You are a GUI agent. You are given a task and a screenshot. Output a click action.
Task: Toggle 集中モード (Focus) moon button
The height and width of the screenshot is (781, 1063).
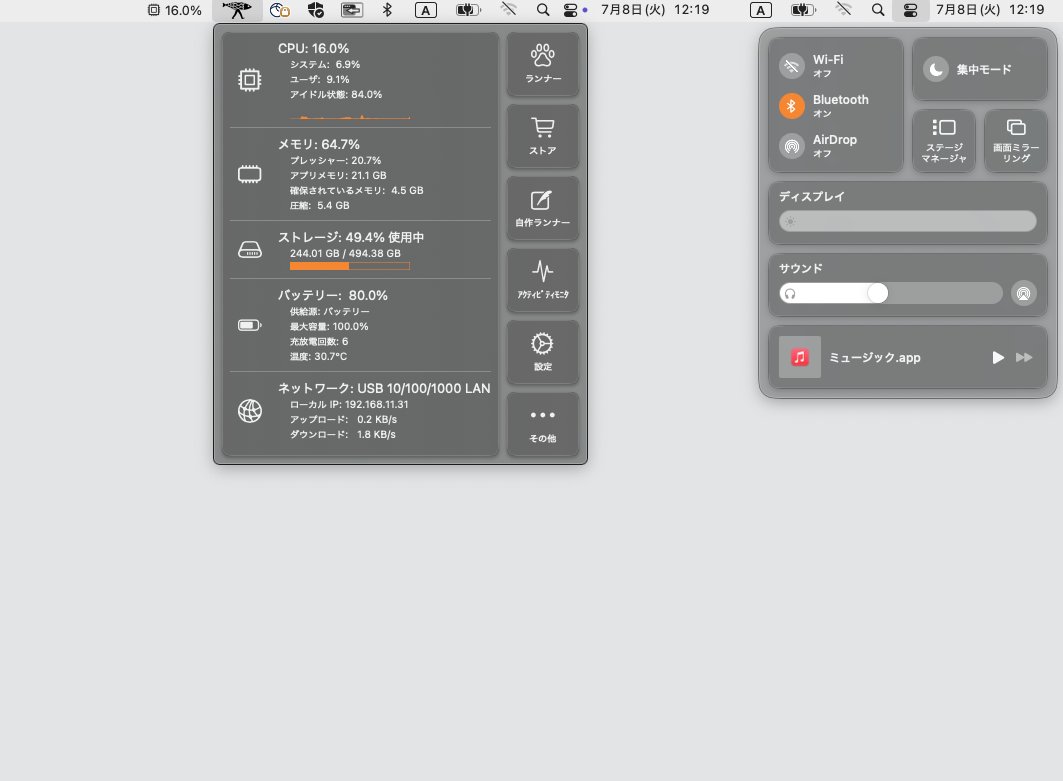936,69
